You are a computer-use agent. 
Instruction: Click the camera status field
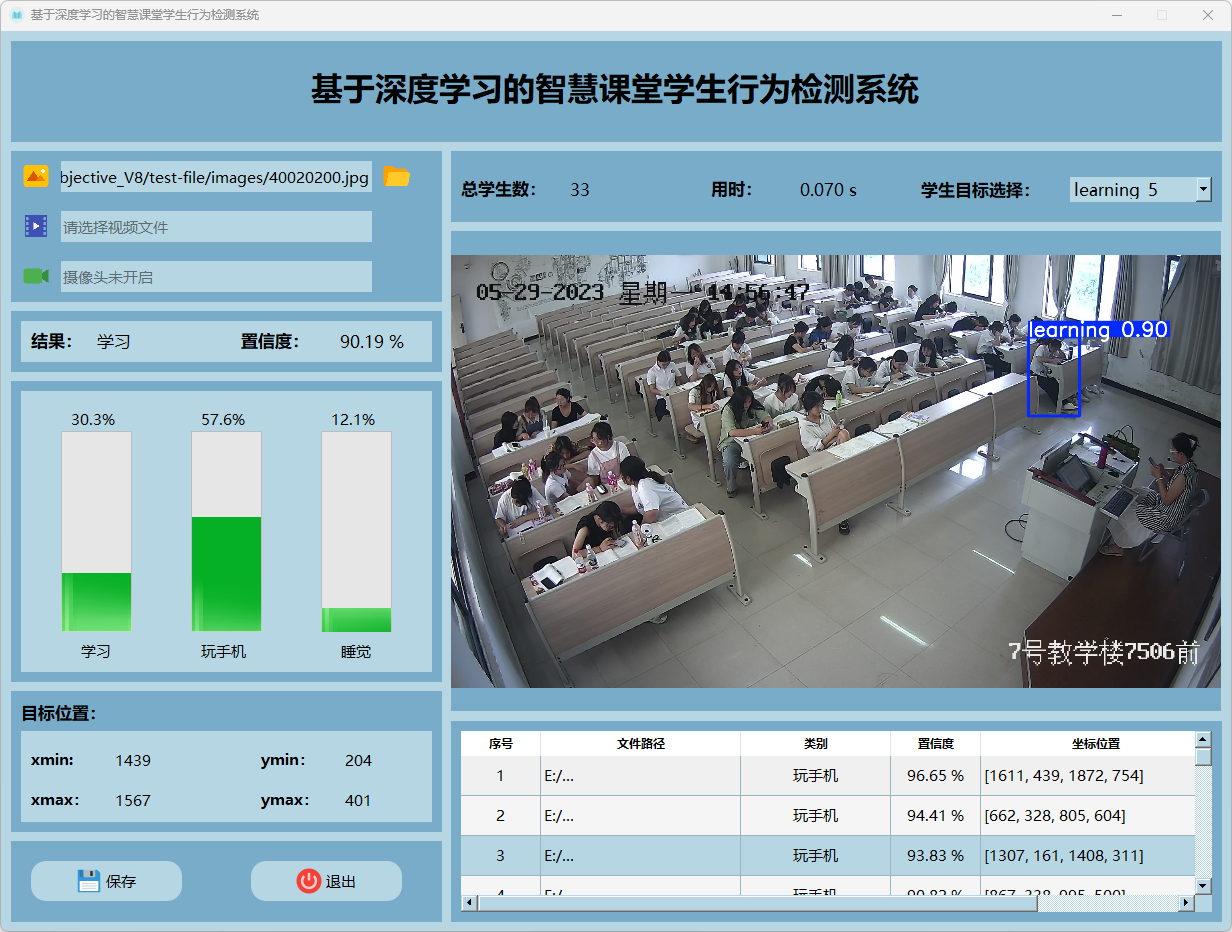[x=215, y=276]
